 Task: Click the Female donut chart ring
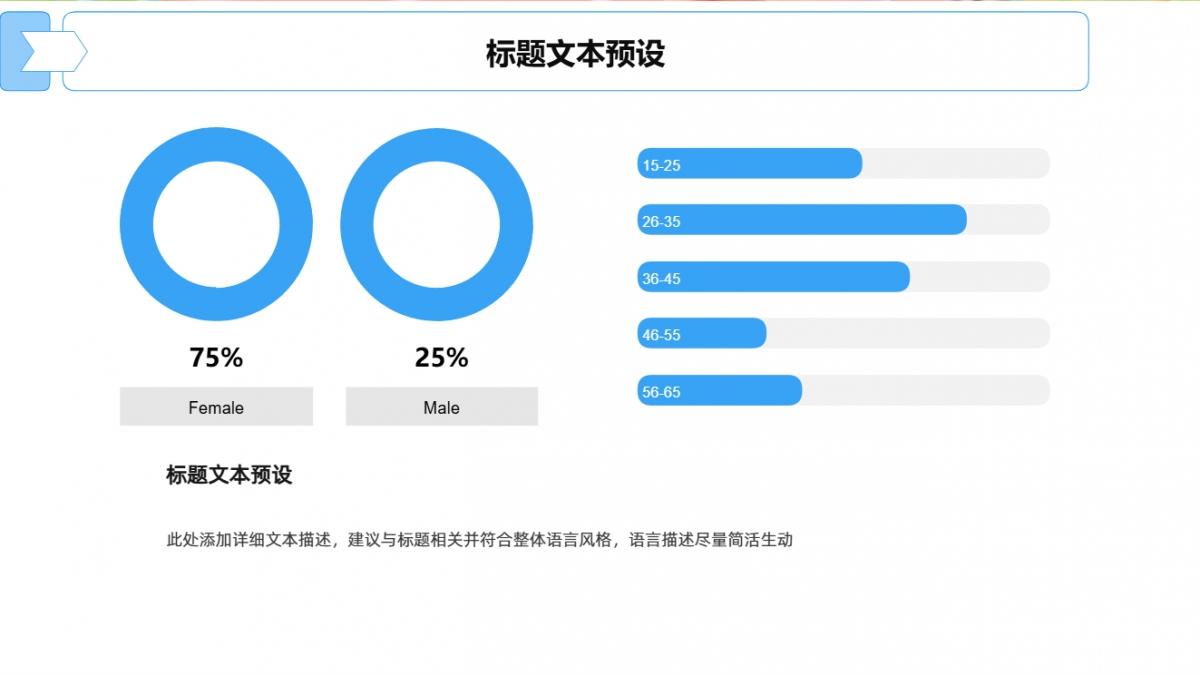[x=136, y=225]
